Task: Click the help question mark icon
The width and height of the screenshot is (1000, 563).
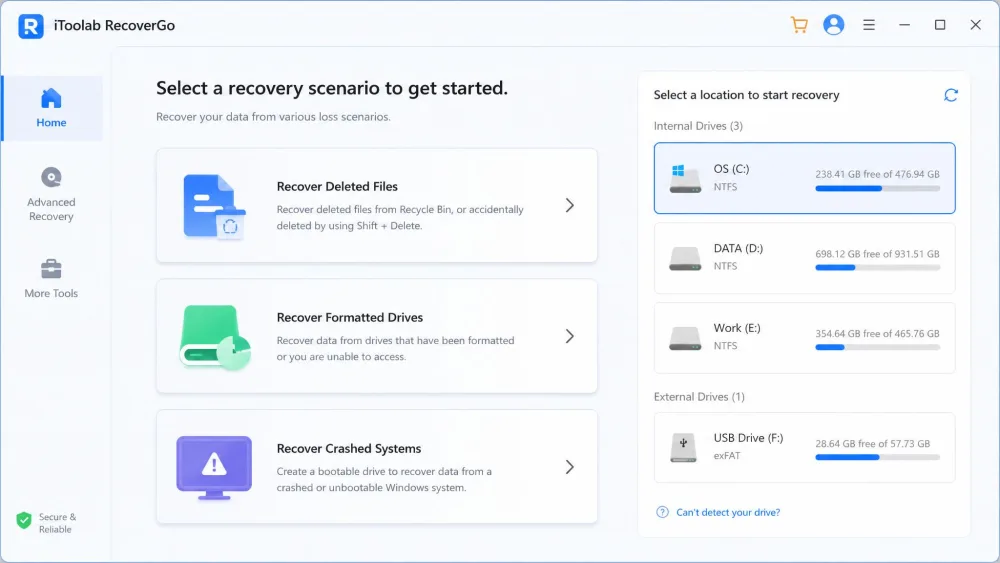Action: point(662,512)
